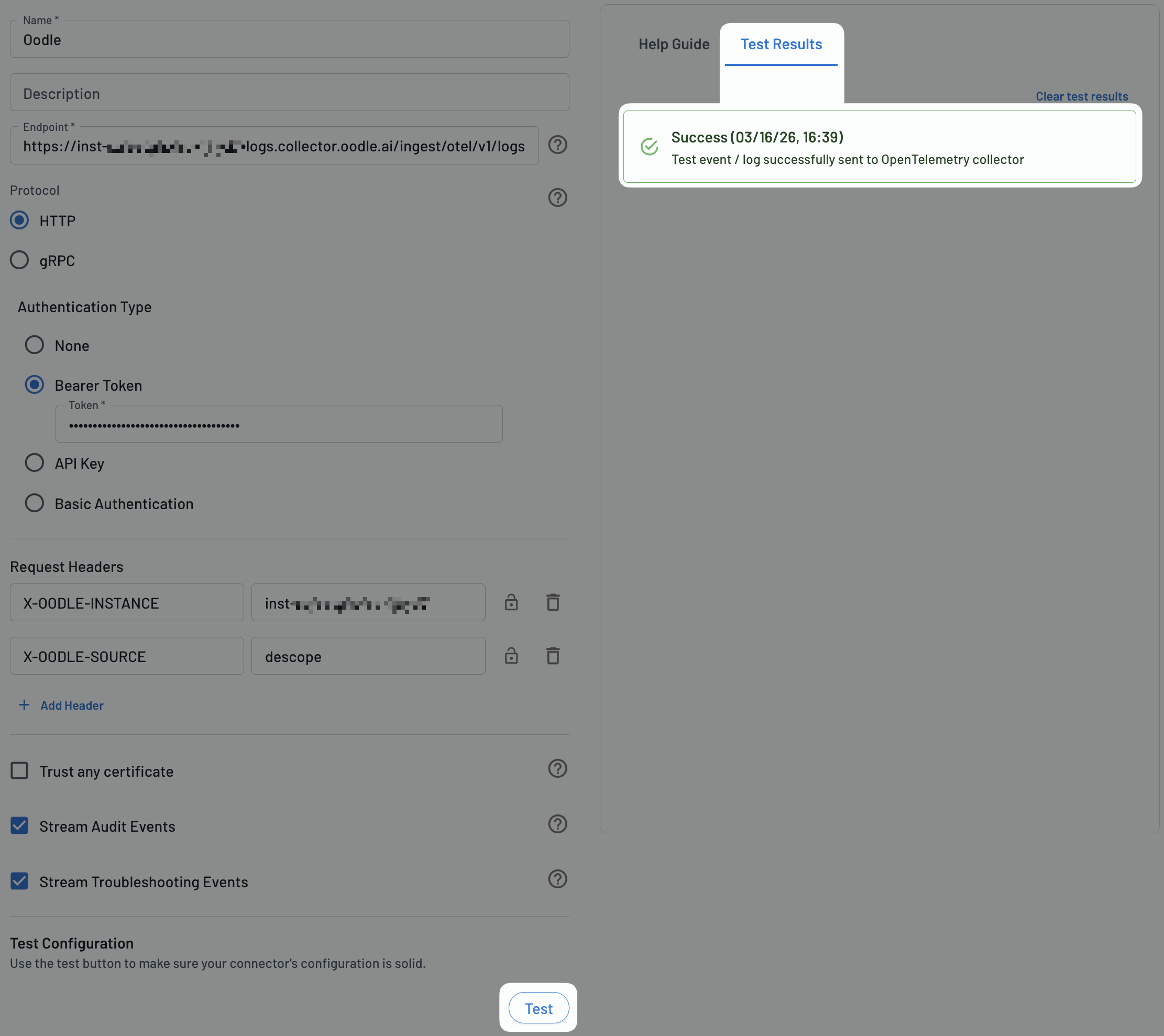This screenshot has height=1036, width=1164.
Task: Click the green success checkmark icon
Action: [650, 147]
